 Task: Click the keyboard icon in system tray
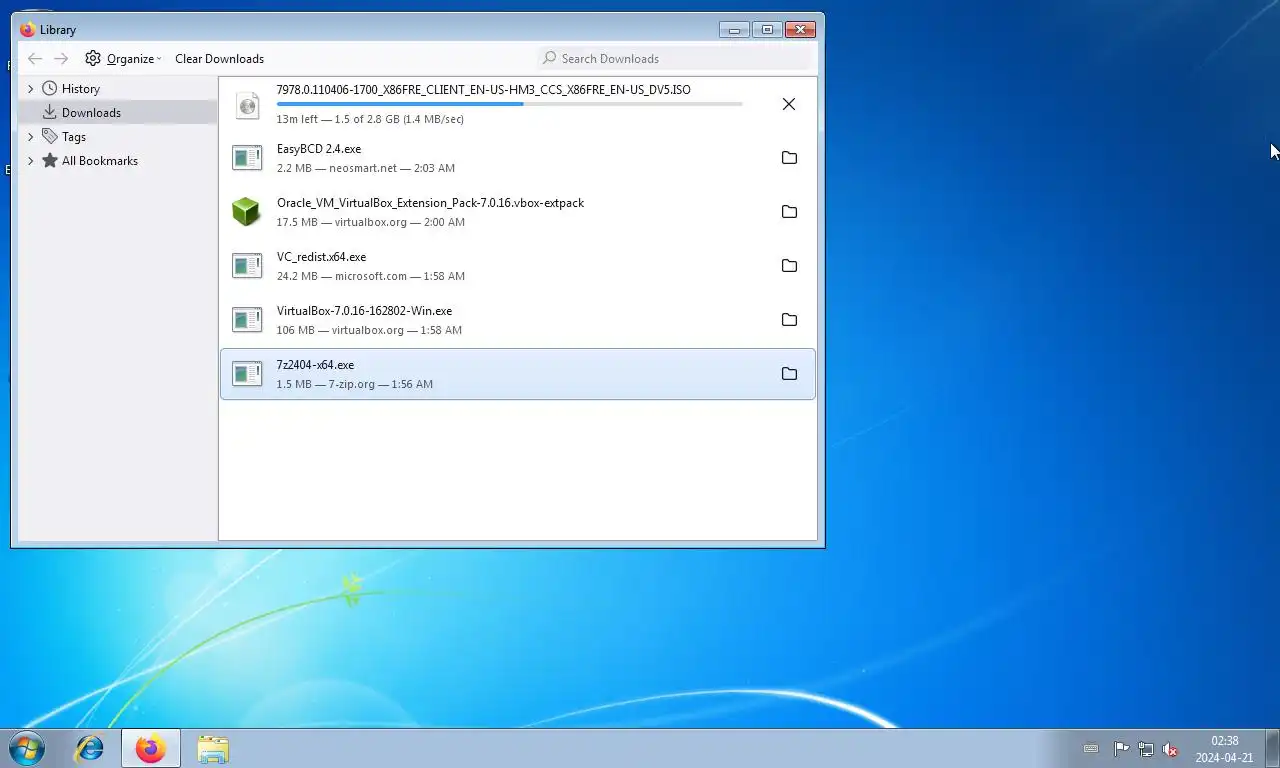tap(1091, 749)
